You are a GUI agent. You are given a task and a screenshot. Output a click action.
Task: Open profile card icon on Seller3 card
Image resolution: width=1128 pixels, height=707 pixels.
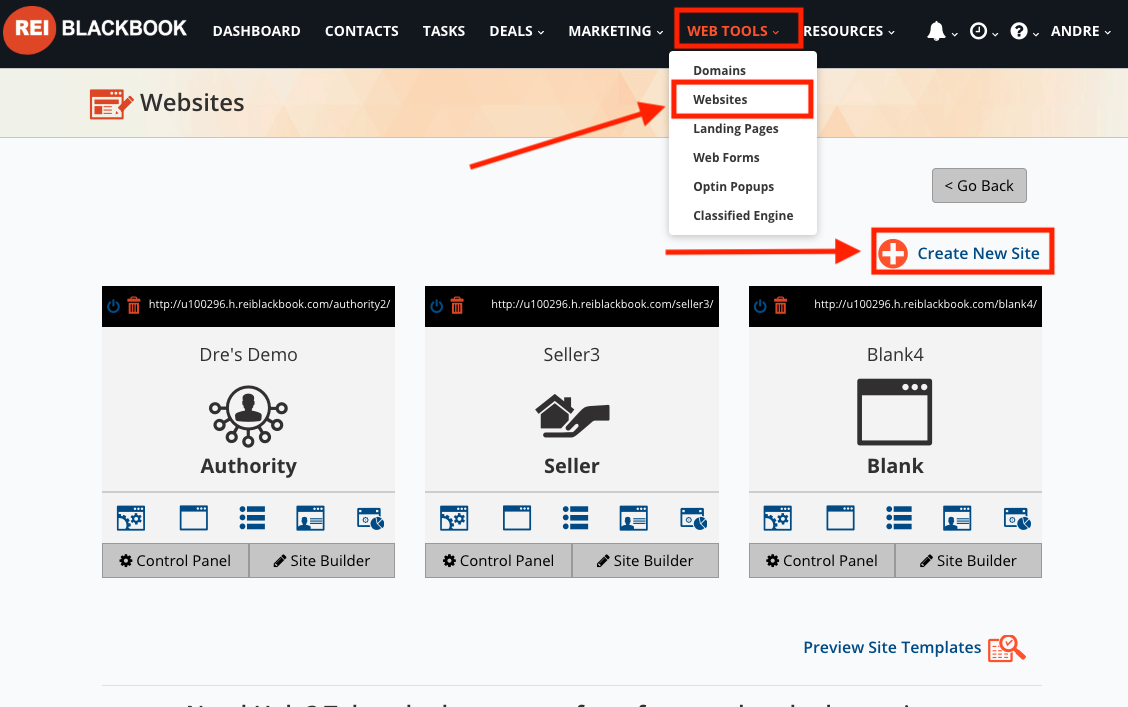633,518
